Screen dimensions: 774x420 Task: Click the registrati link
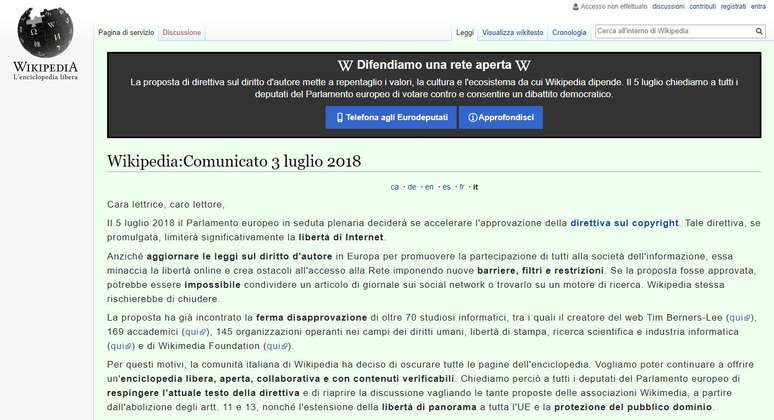pos(733,6)
